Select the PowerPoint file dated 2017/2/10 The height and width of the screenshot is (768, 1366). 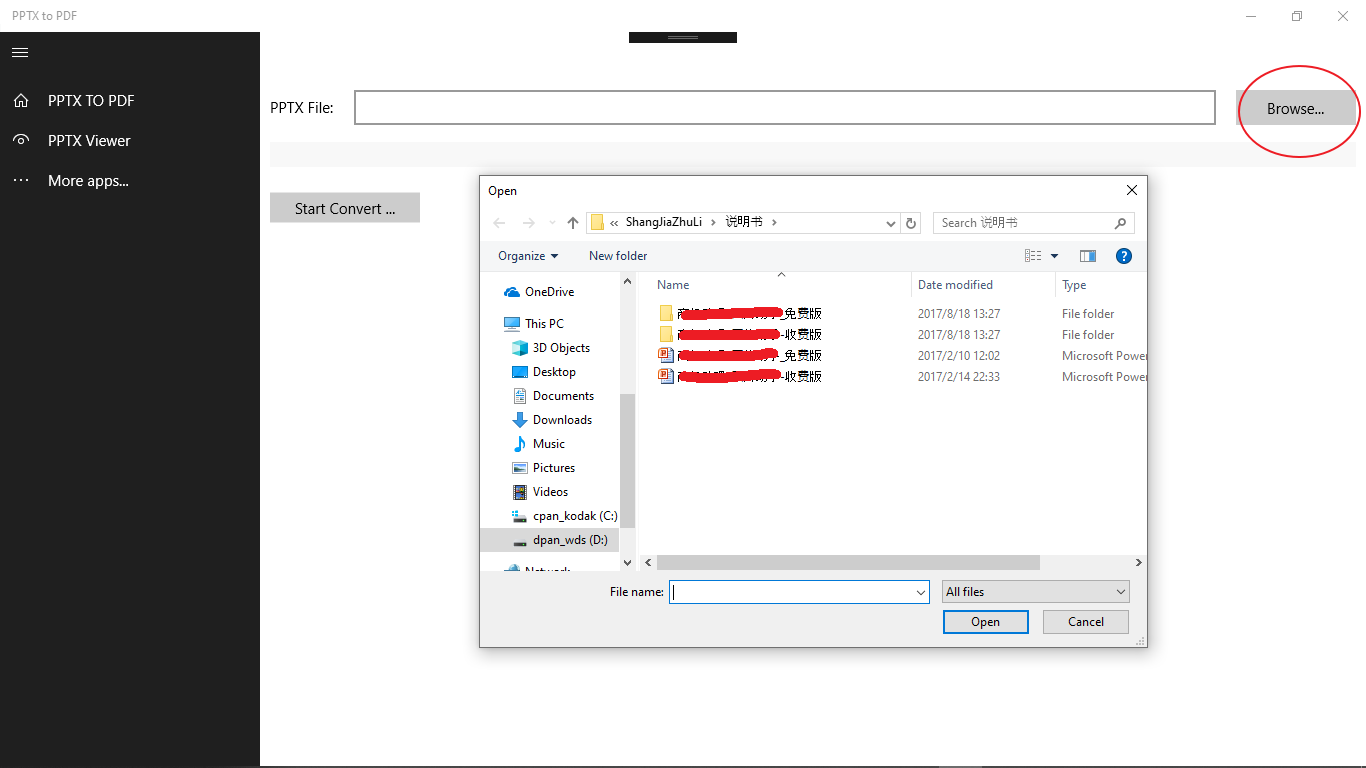coord(740,356)
